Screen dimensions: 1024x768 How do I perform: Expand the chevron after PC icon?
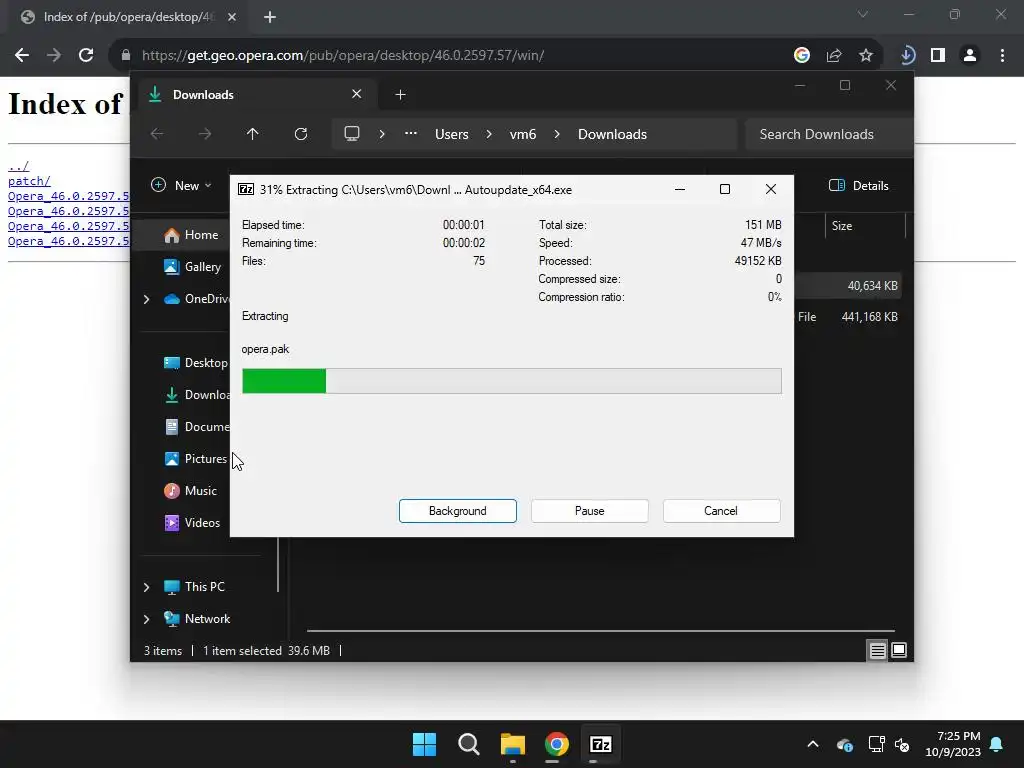pos(382,134)
